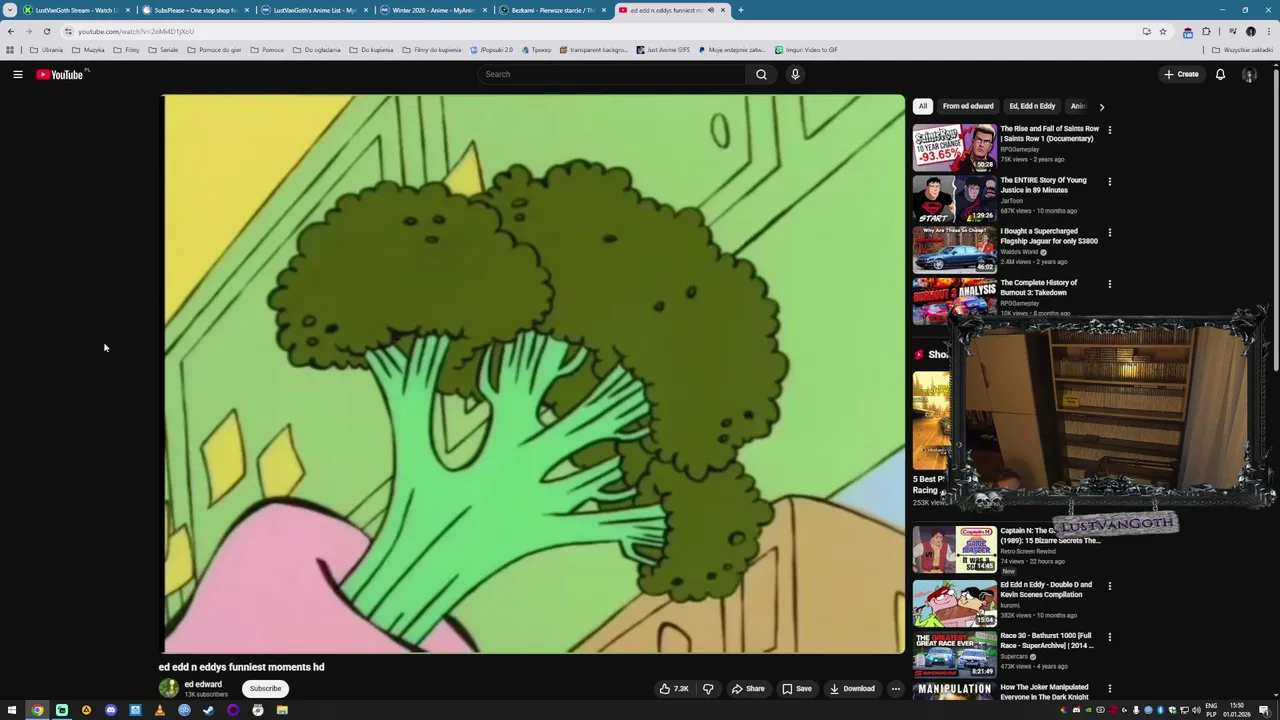This screenshot has width=1280, height=720.
Task: Dislike the video with thumbs down
Action: (708, 688)
